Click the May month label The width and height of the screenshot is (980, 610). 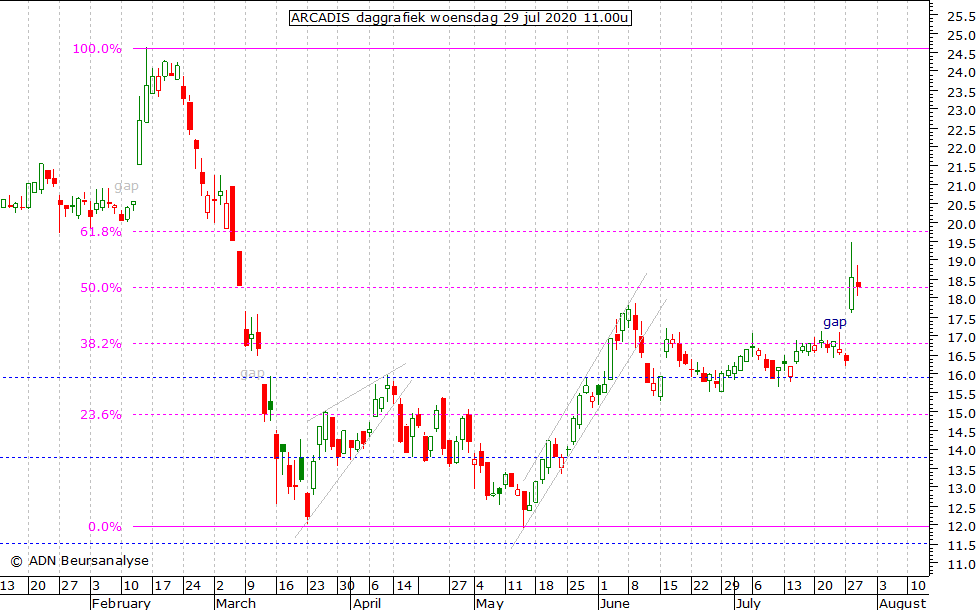(x=489, y=603)
